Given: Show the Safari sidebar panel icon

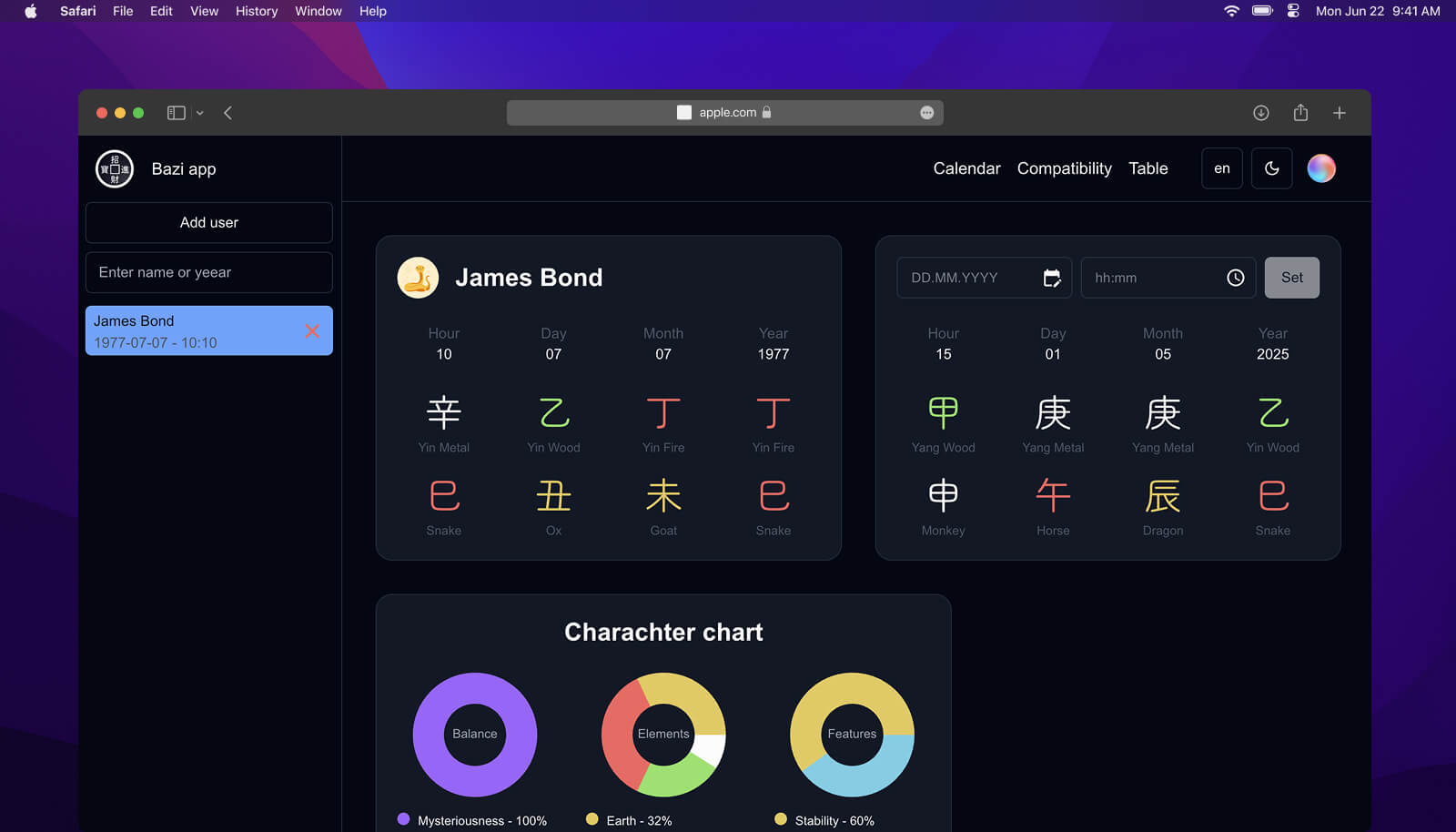Looking at the screenshot, I should (x=176, y=112).
